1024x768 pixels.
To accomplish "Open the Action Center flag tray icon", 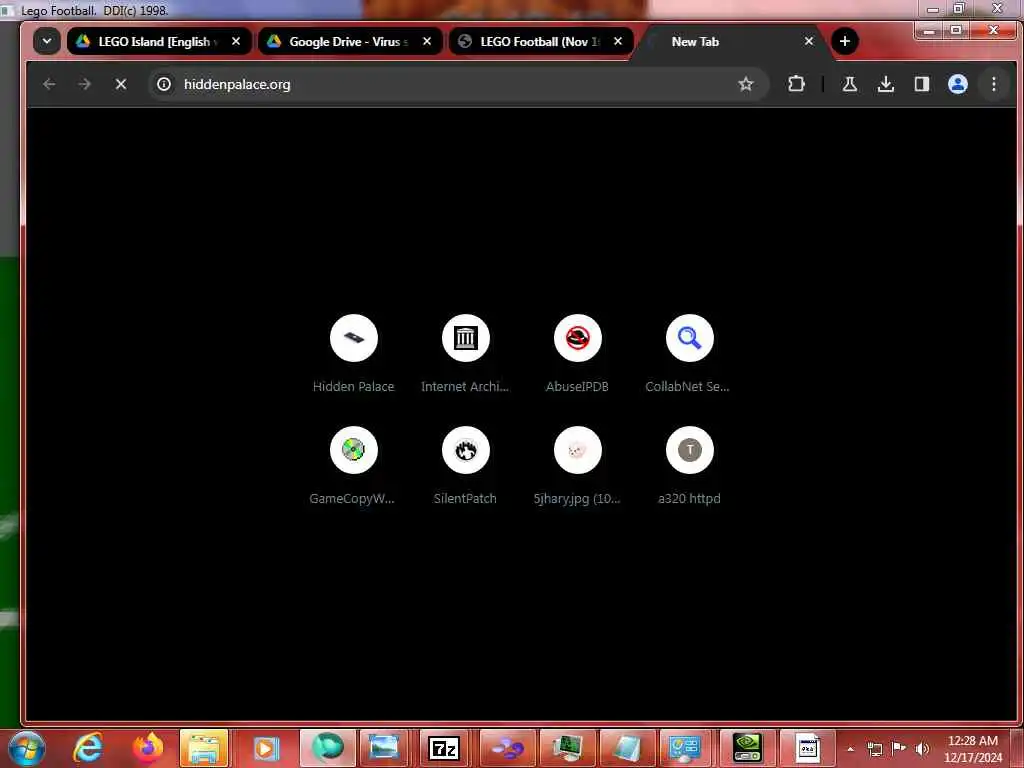I will pos(899,749).
